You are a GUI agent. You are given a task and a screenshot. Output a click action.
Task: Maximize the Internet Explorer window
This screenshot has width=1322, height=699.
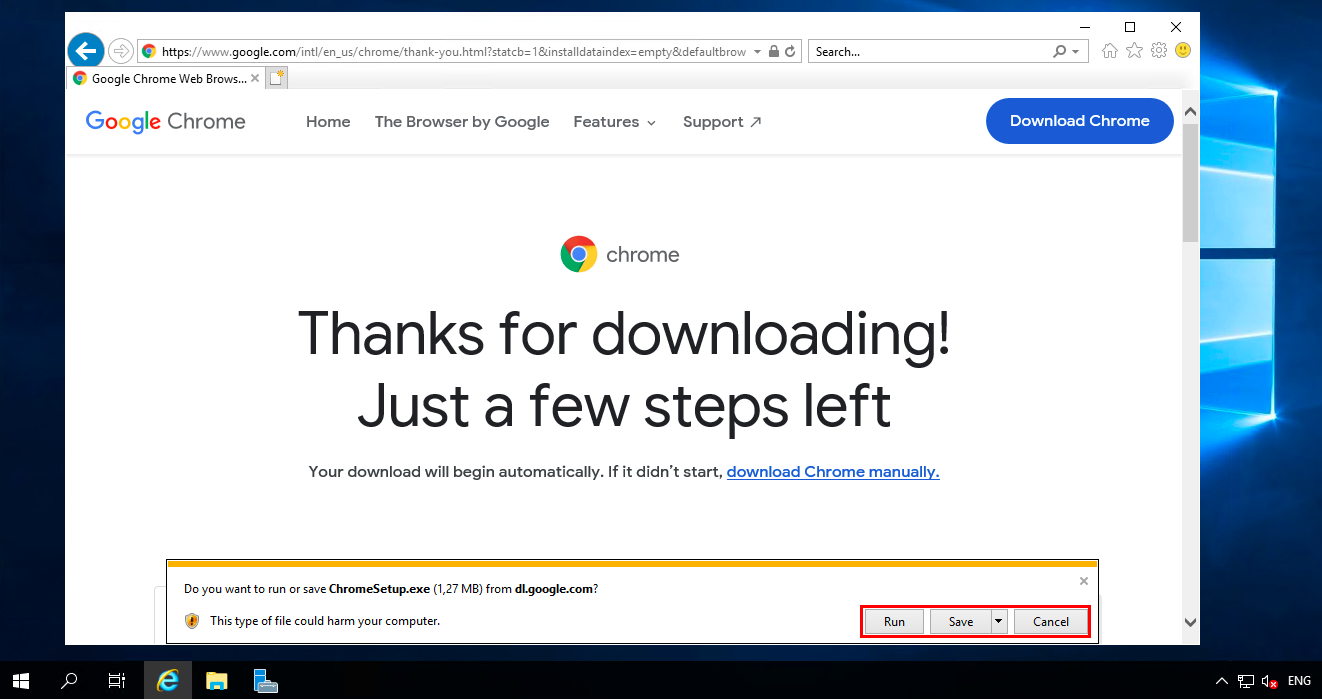pos(1130,27)
